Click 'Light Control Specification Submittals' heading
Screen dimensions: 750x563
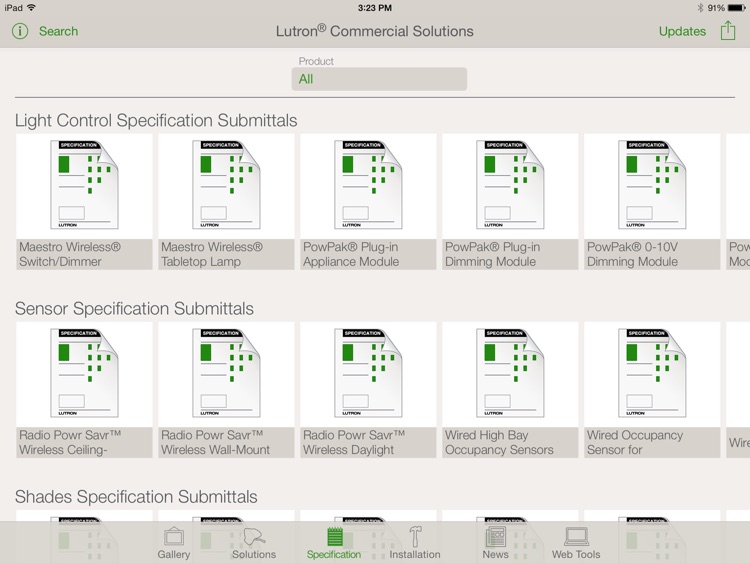point(156,121)
